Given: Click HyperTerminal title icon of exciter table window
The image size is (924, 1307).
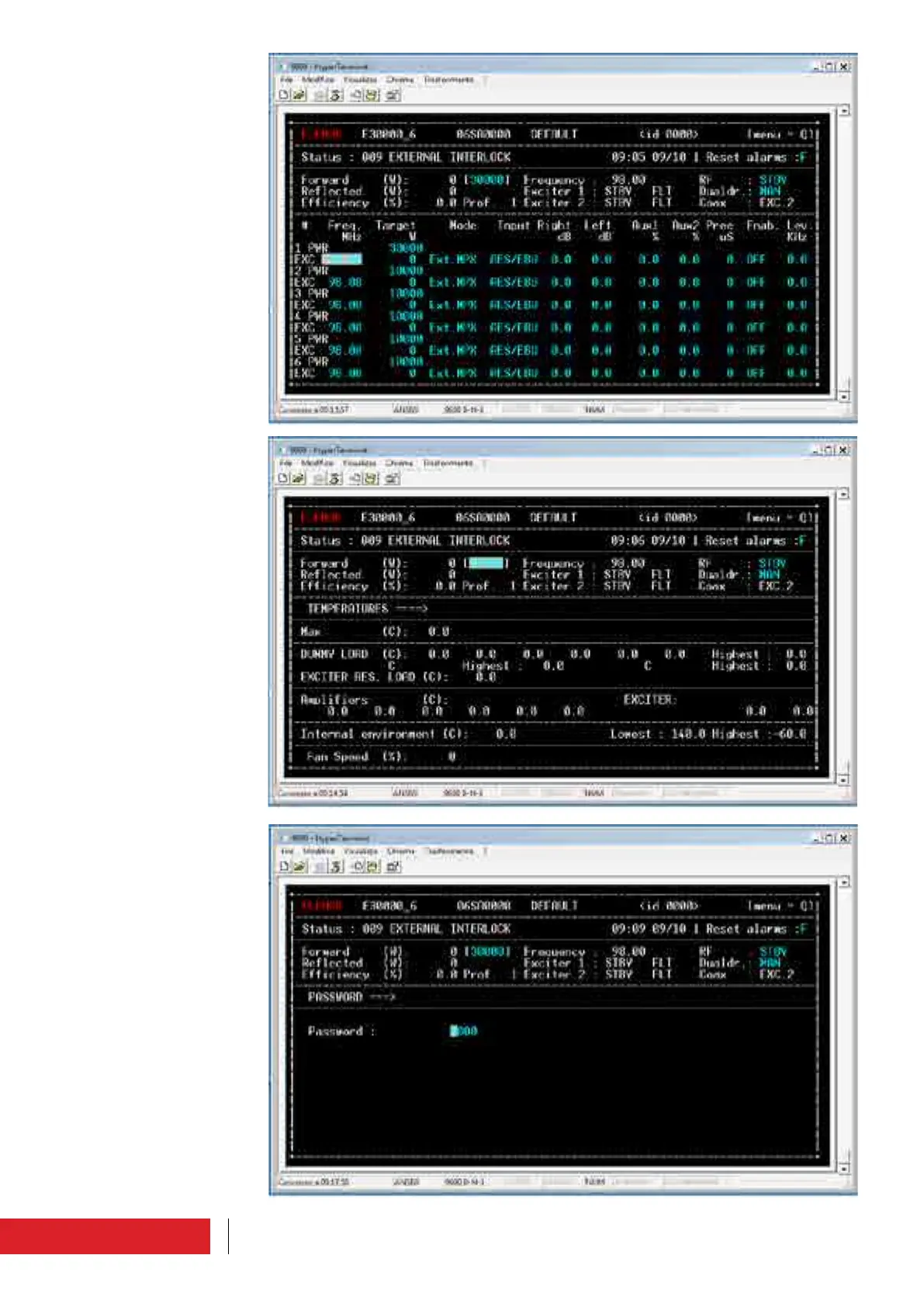Looking at the screenshot, I should pyautogui.click(x=282, y=66).
